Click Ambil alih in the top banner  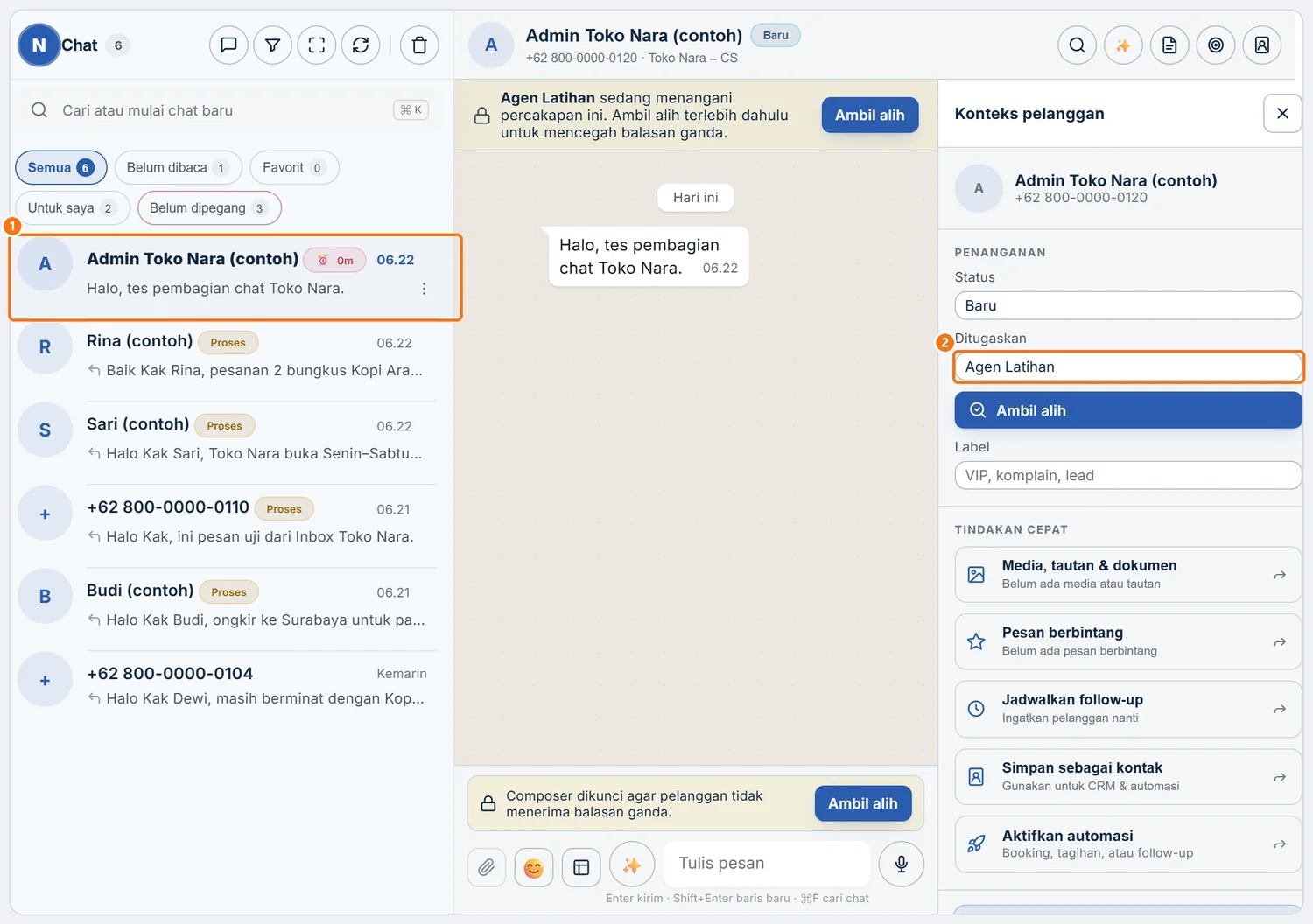click(x=869, y=115)
